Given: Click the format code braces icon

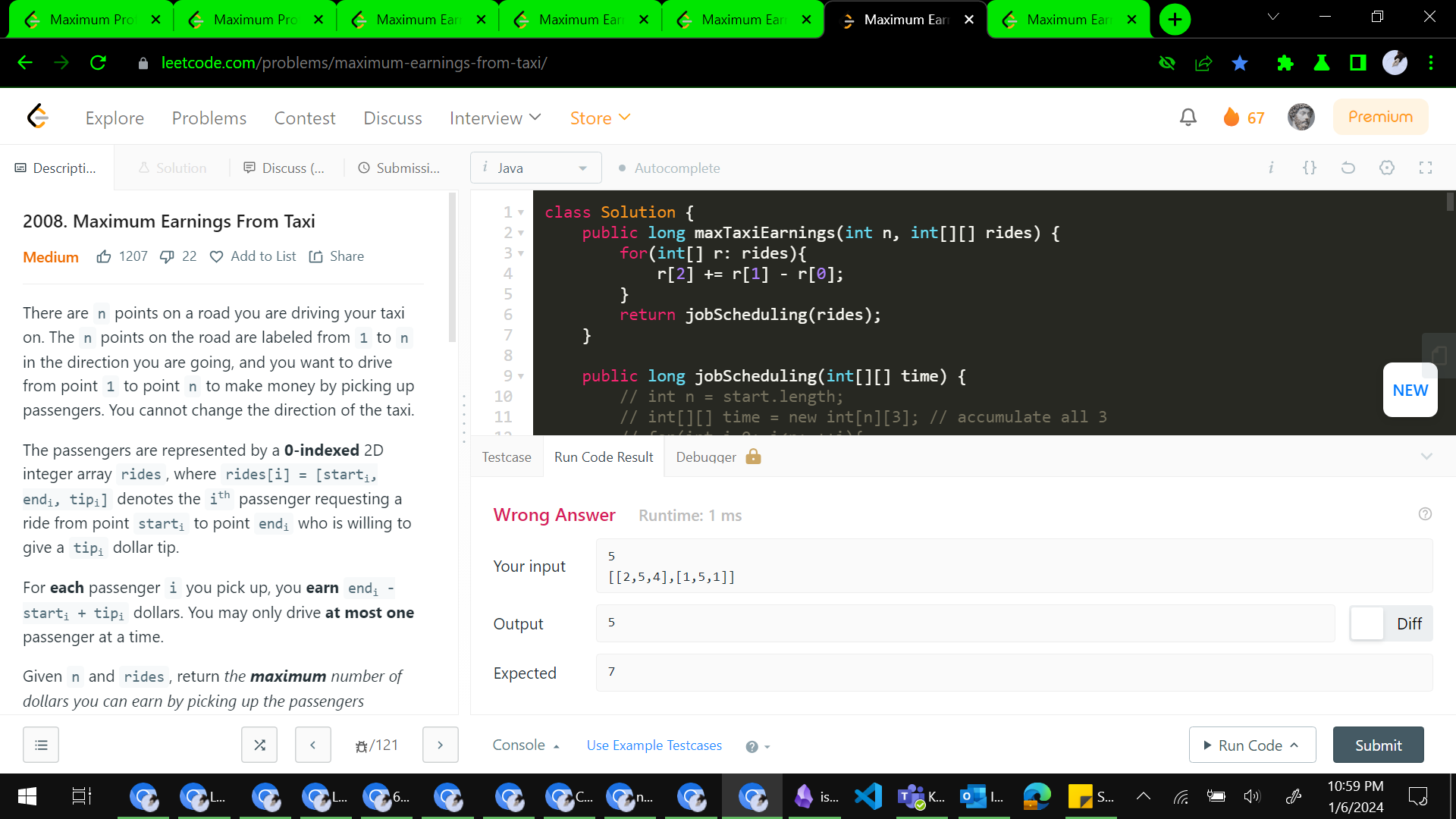Looking at the screenshot, I should point(1310,168).
